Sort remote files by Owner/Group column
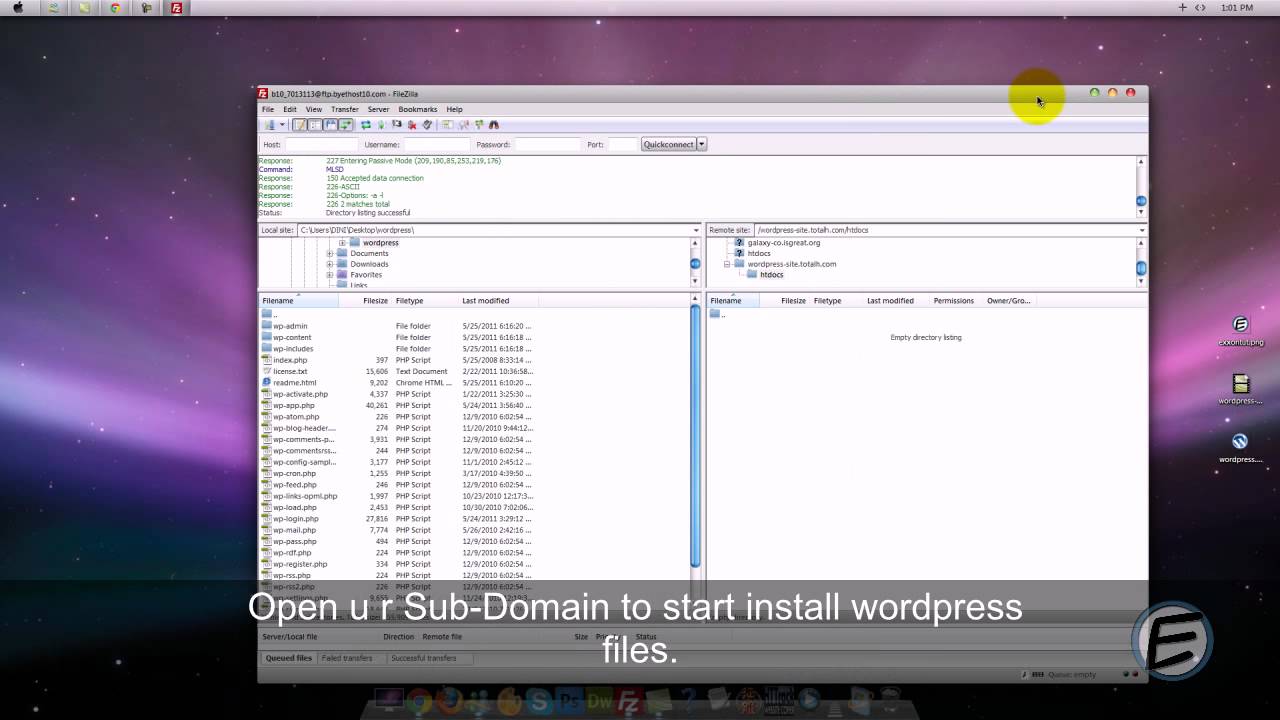This screenshot has height=720, width=1280. pos(1008,301)
